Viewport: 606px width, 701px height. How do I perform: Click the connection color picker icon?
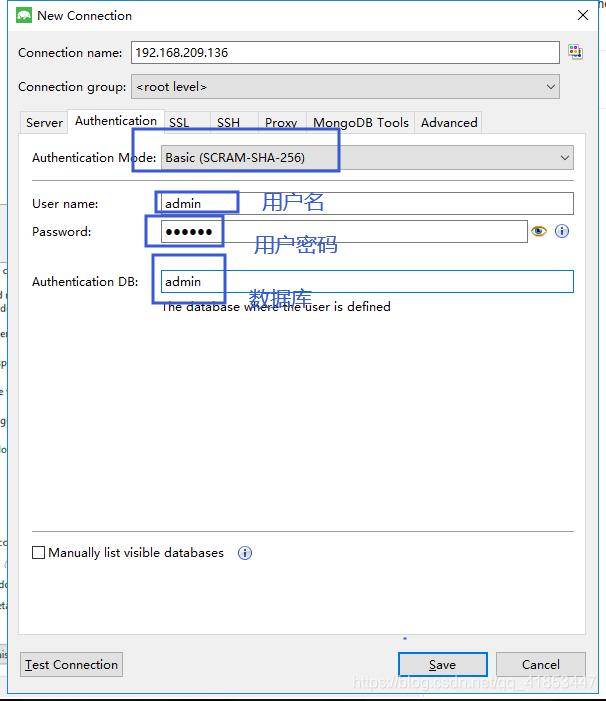point(575,52)
